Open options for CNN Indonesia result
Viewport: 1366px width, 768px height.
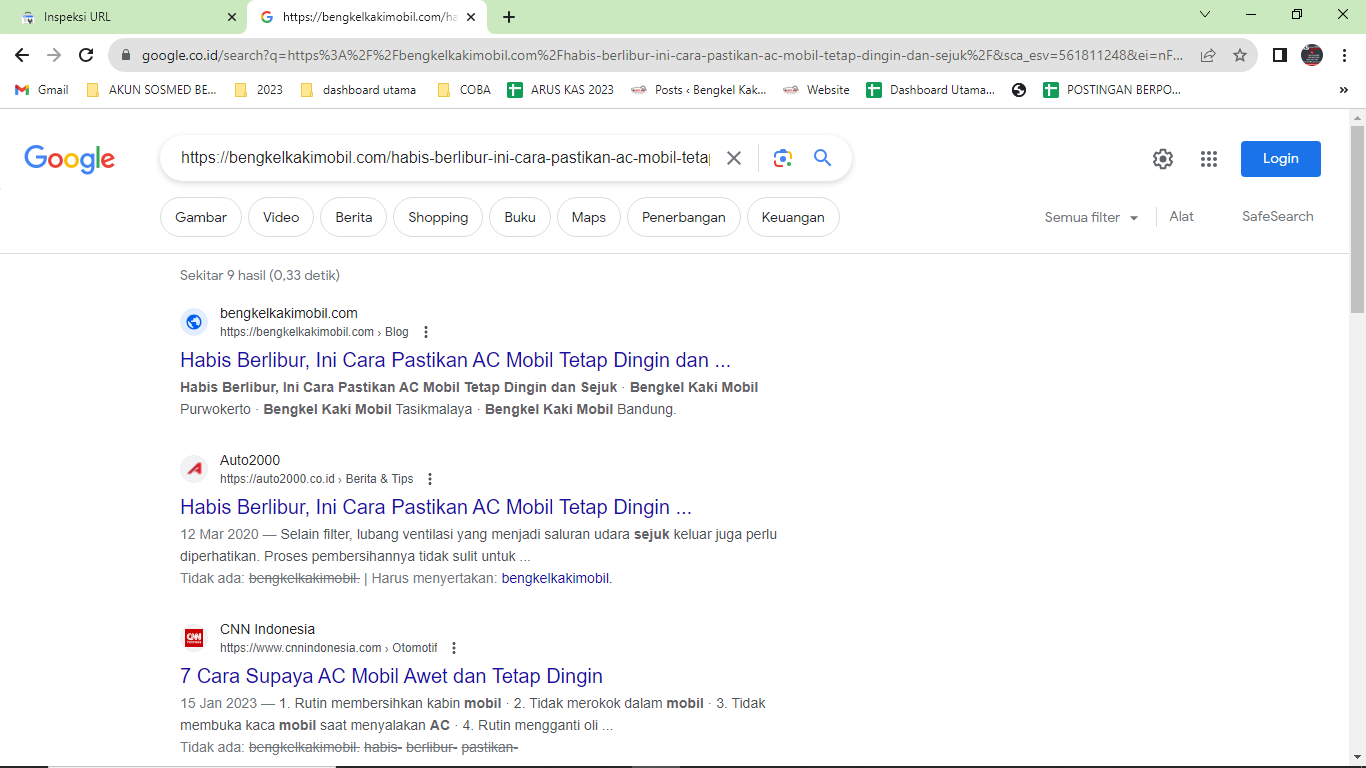click(x=454, y=648)
